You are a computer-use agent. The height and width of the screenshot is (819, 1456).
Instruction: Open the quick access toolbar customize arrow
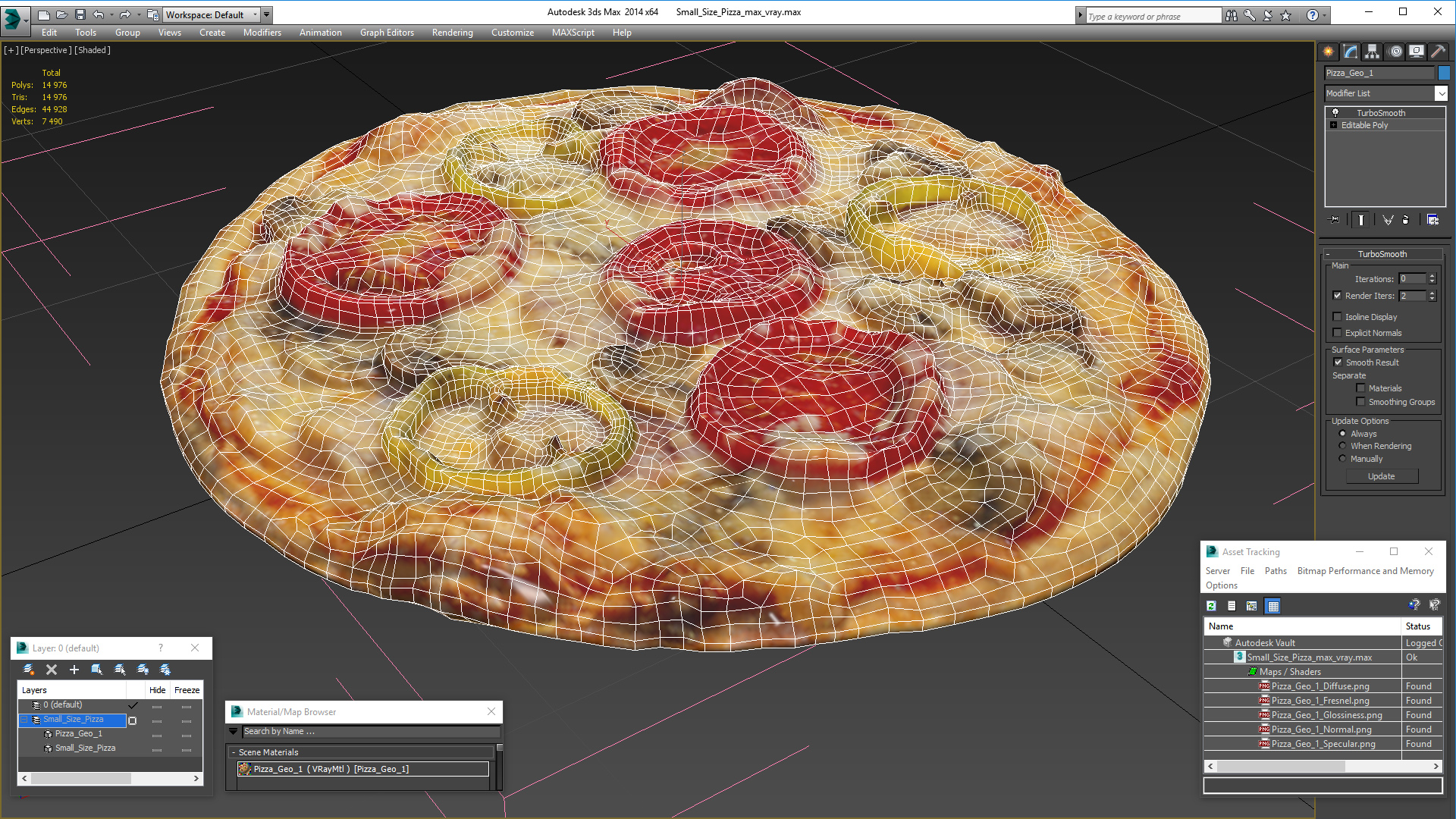[266, 14]
